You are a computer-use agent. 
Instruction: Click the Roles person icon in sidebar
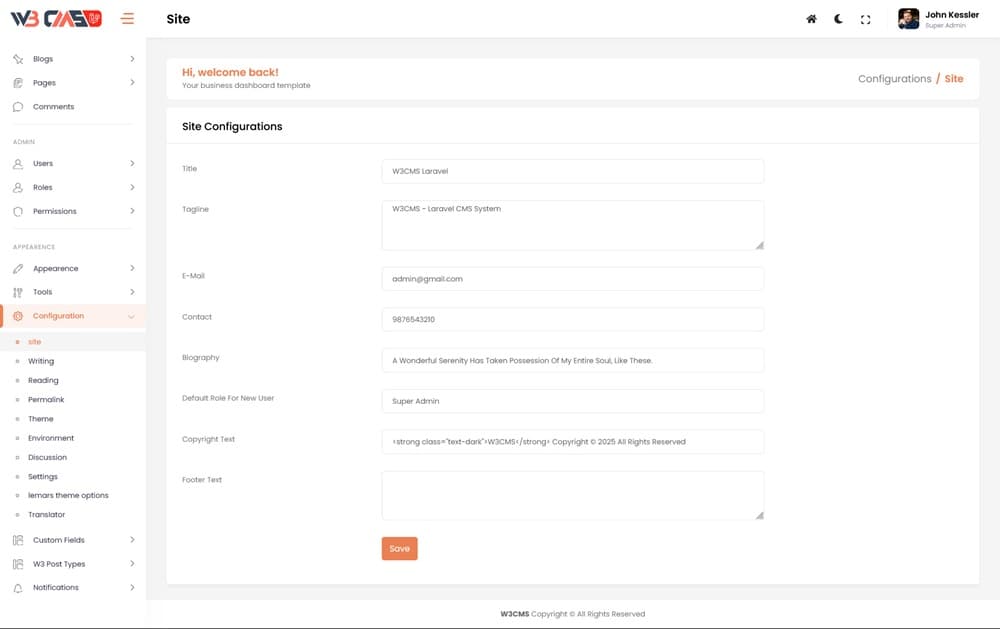click(18, 188)
